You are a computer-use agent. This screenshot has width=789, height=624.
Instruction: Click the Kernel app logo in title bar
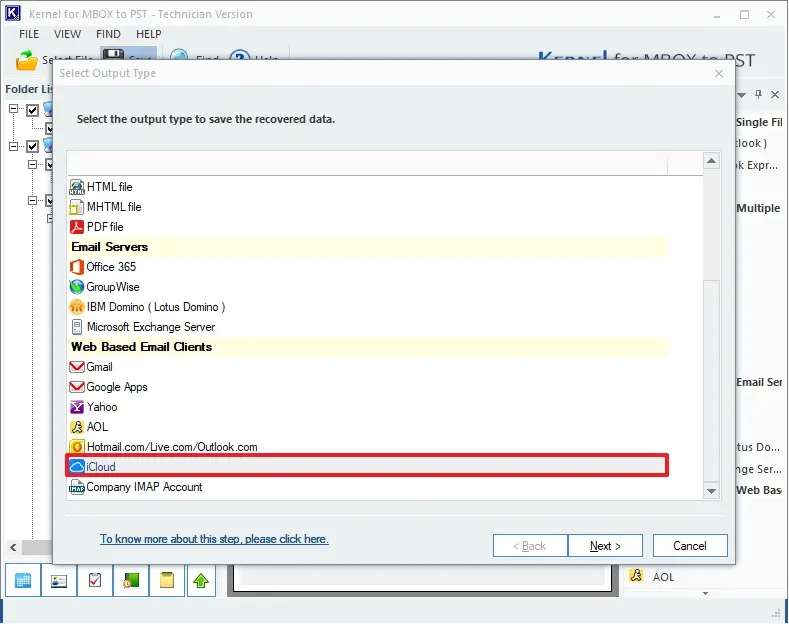coord(13,13)
